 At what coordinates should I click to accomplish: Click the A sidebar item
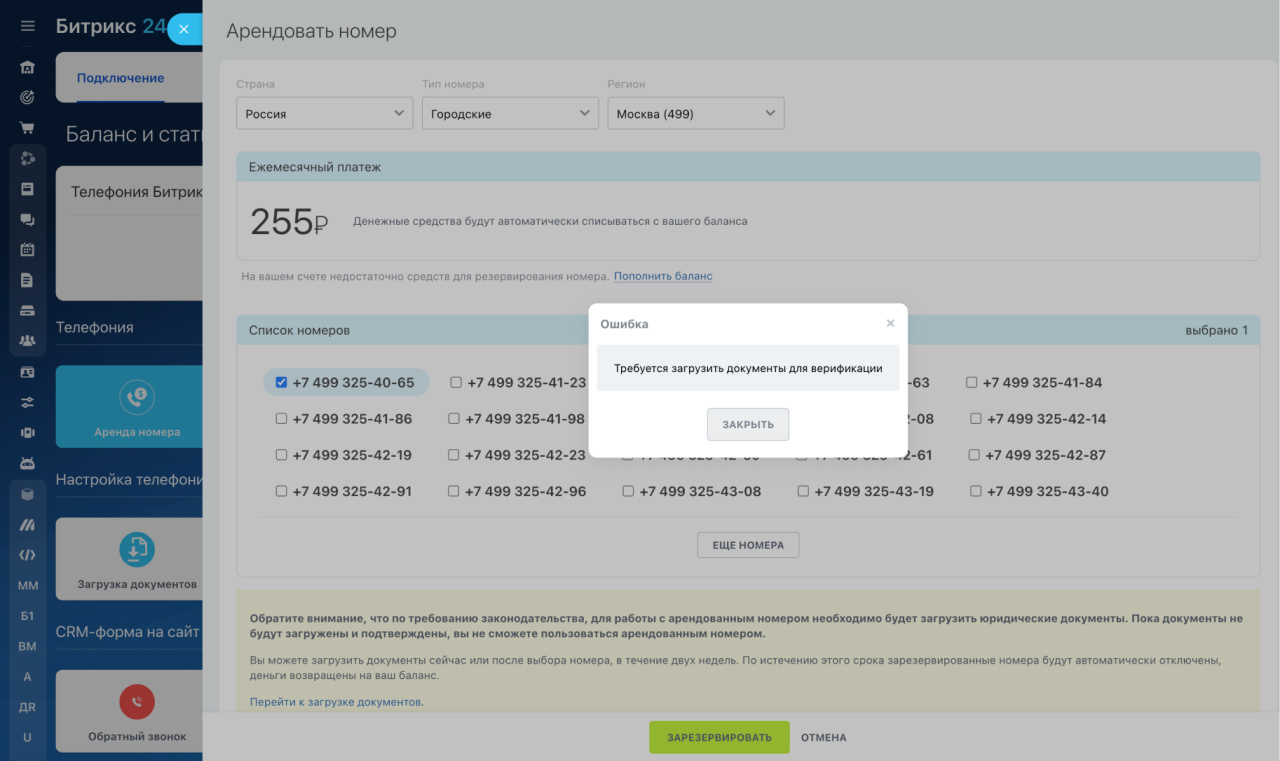click(x=27, y=677)
